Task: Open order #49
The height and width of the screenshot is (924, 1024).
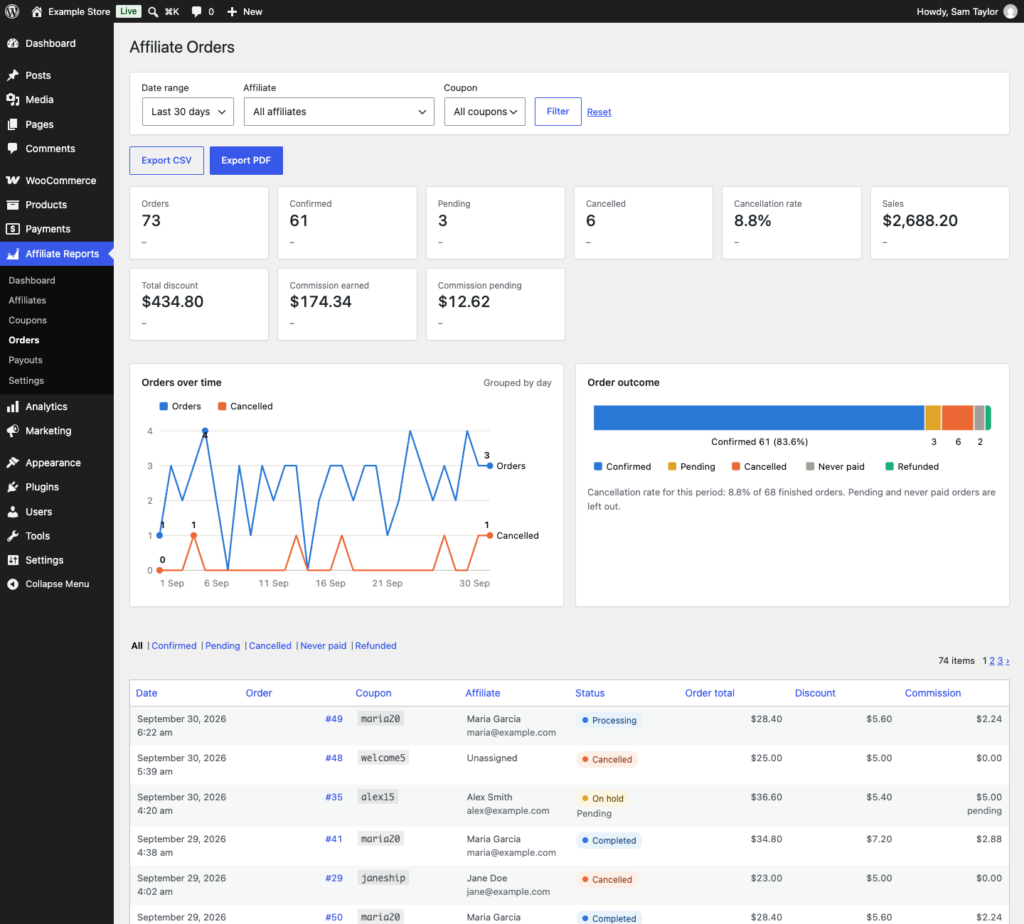Action: click(334, 719)
